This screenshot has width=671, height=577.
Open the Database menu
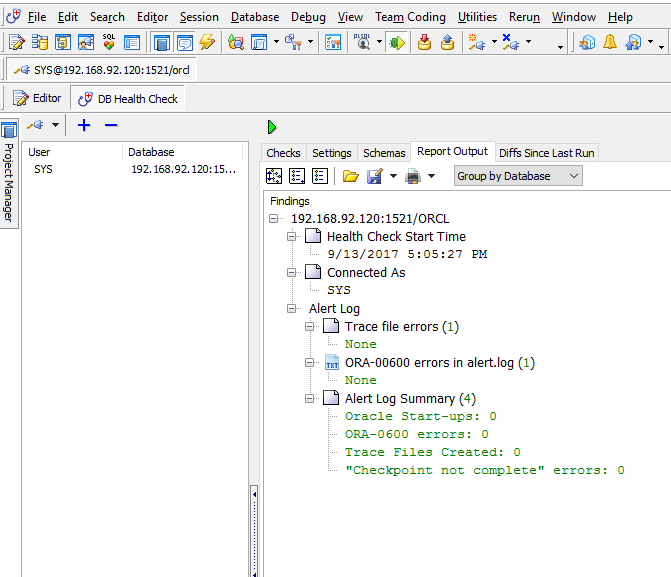(x=255, y=17)
